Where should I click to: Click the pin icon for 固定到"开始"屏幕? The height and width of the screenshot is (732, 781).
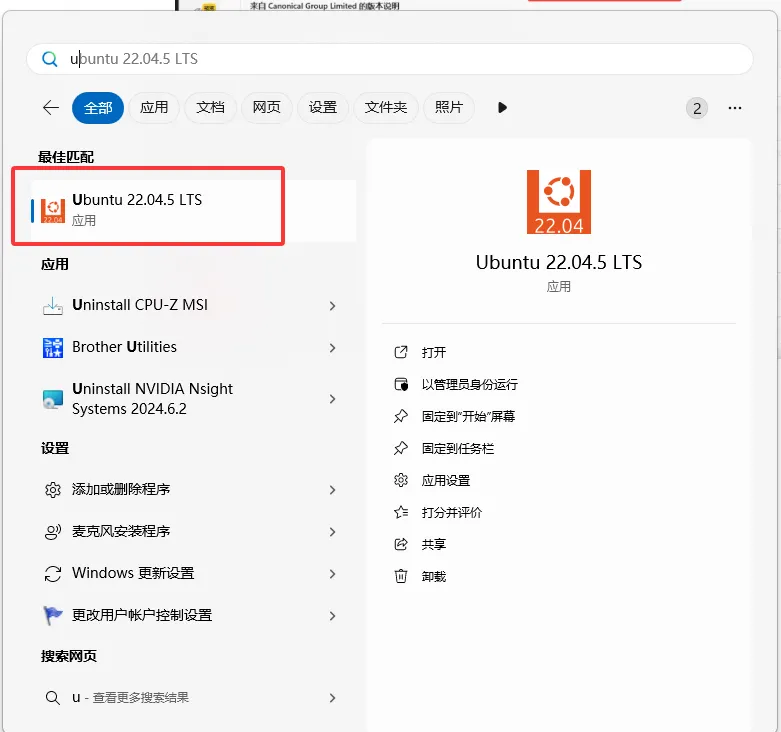click(401, 416)
